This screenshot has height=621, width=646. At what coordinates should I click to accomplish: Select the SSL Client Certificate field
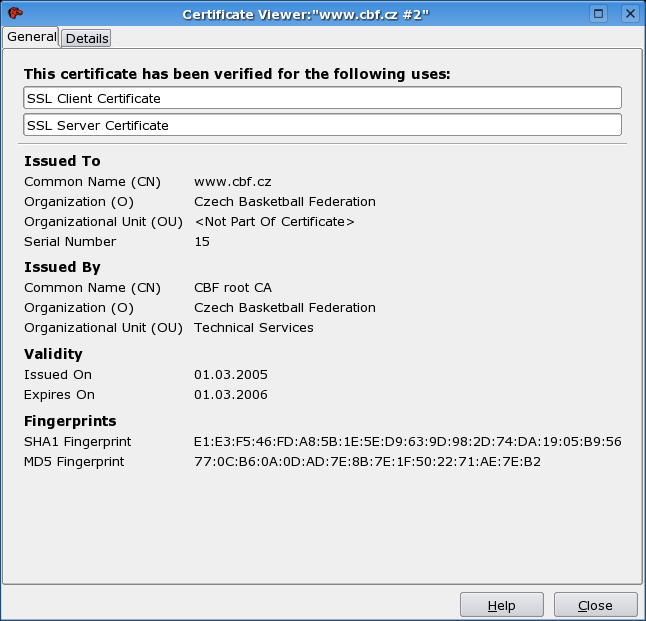(323, 98)
